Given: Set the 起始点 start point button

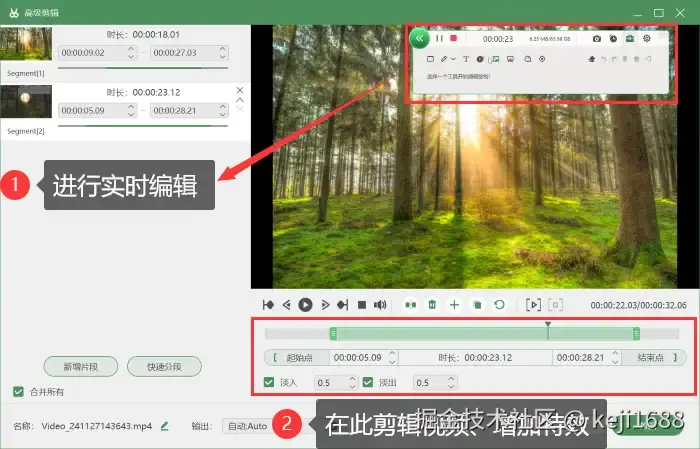Looking at the screenshot, I should point(297,358).
